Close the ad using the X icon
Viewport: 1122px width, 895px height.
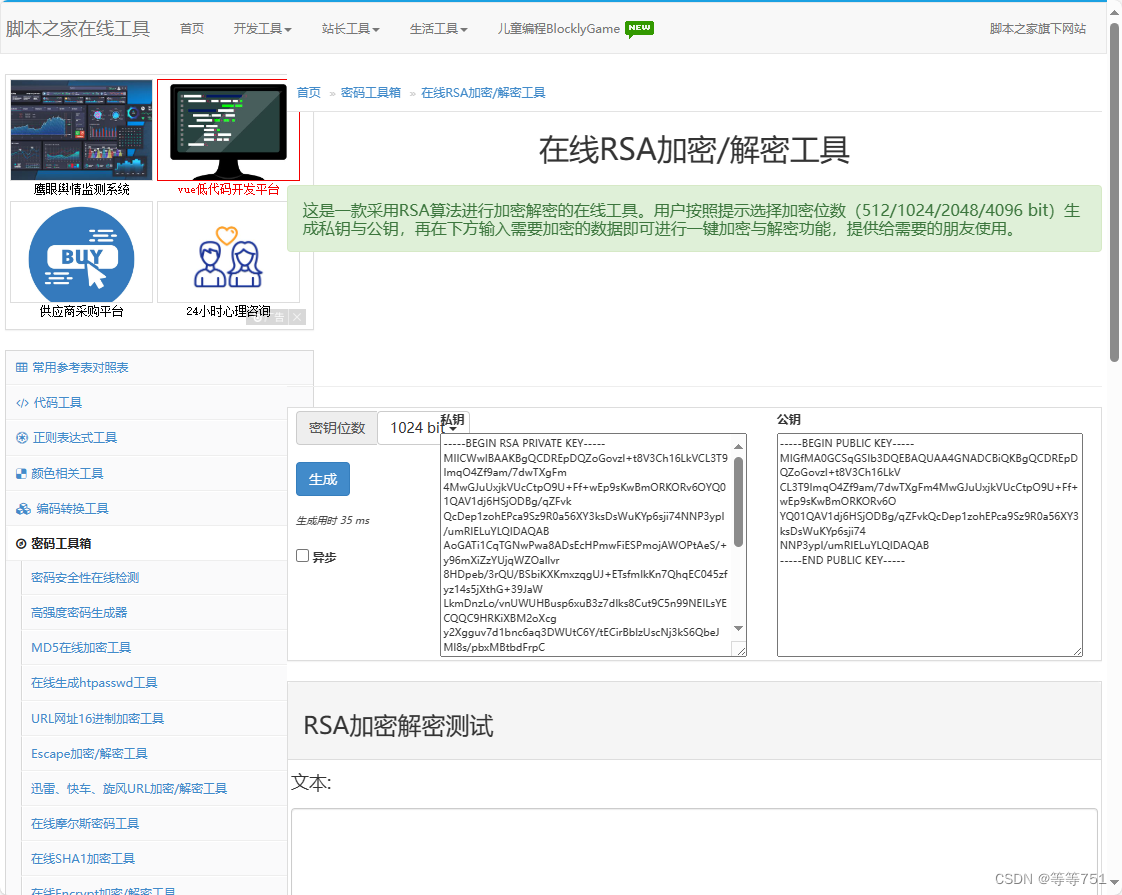click(296, 317)
